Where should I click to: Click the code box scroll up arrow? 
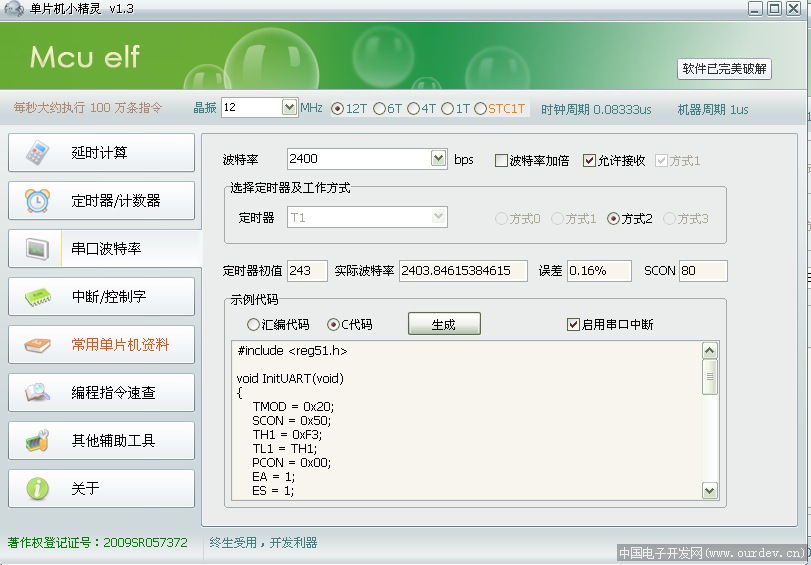tap(710, 351)
